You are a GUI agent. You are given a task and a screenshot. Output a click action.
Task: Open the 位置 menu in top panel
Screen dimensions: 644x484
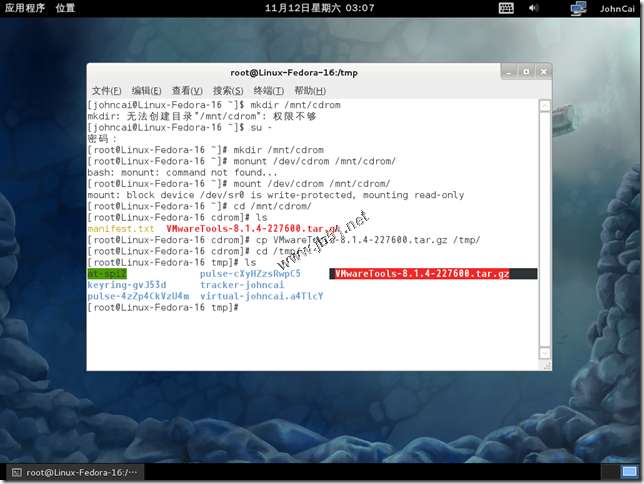point(65,8)
